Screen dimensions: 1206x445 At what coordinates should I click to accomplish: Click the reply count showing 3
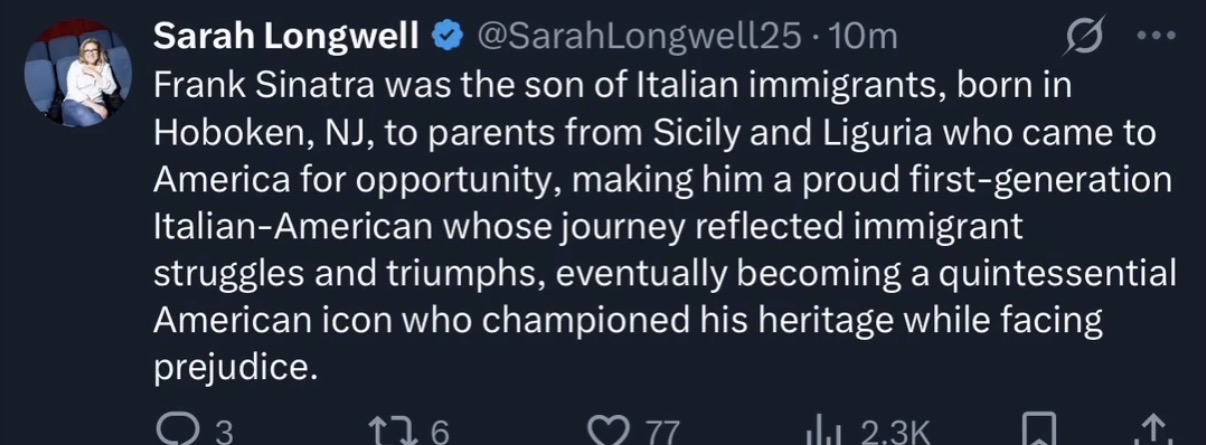click(x=225, y=432)
